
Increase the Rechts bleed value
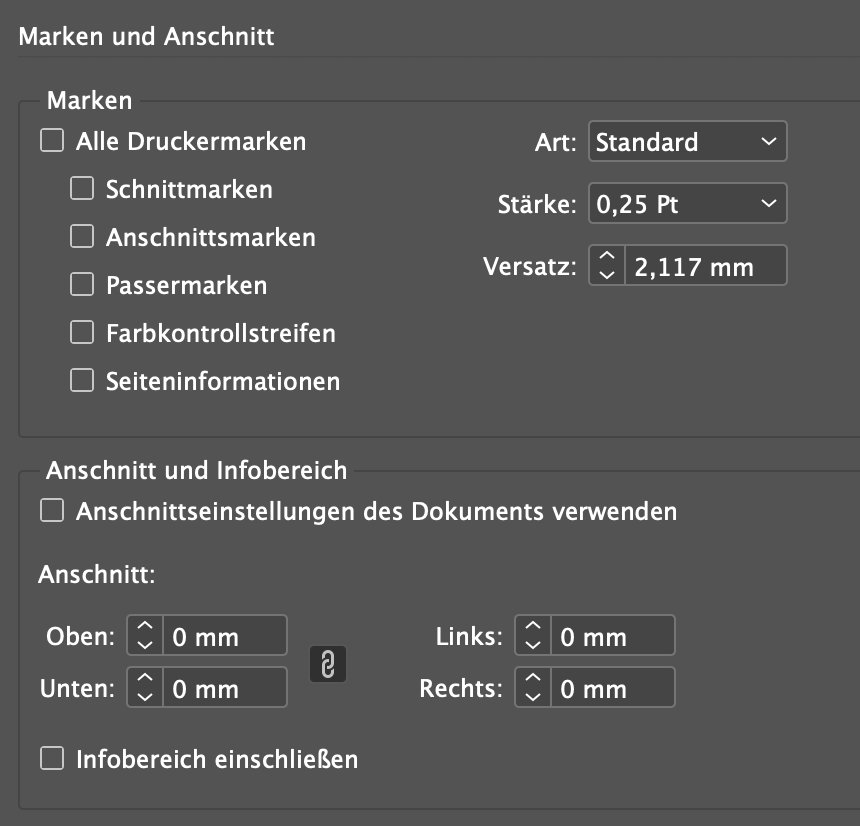(x=533, y=678)
